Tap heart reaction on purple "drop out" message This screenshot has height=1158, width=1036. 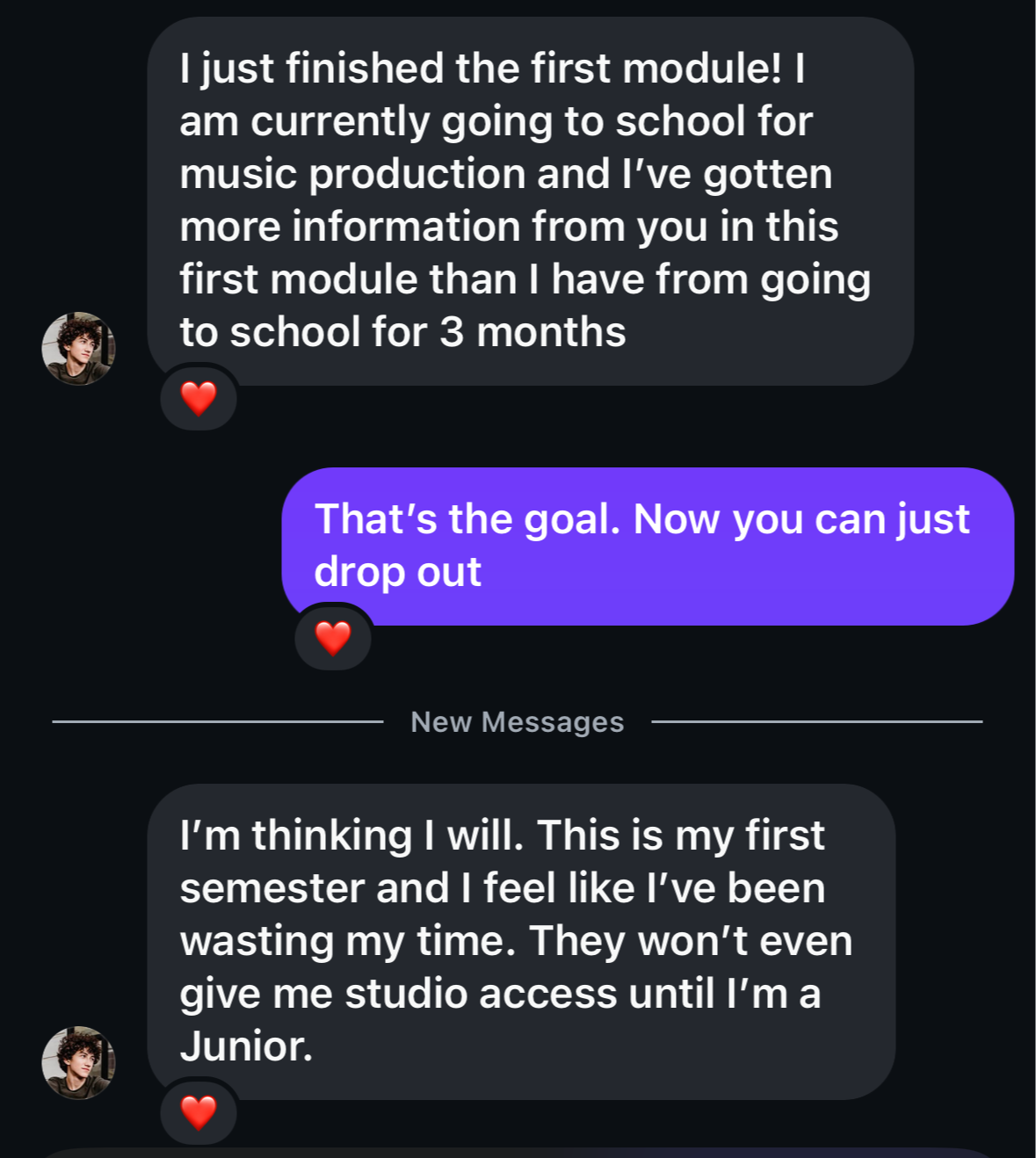coord(333,639)
